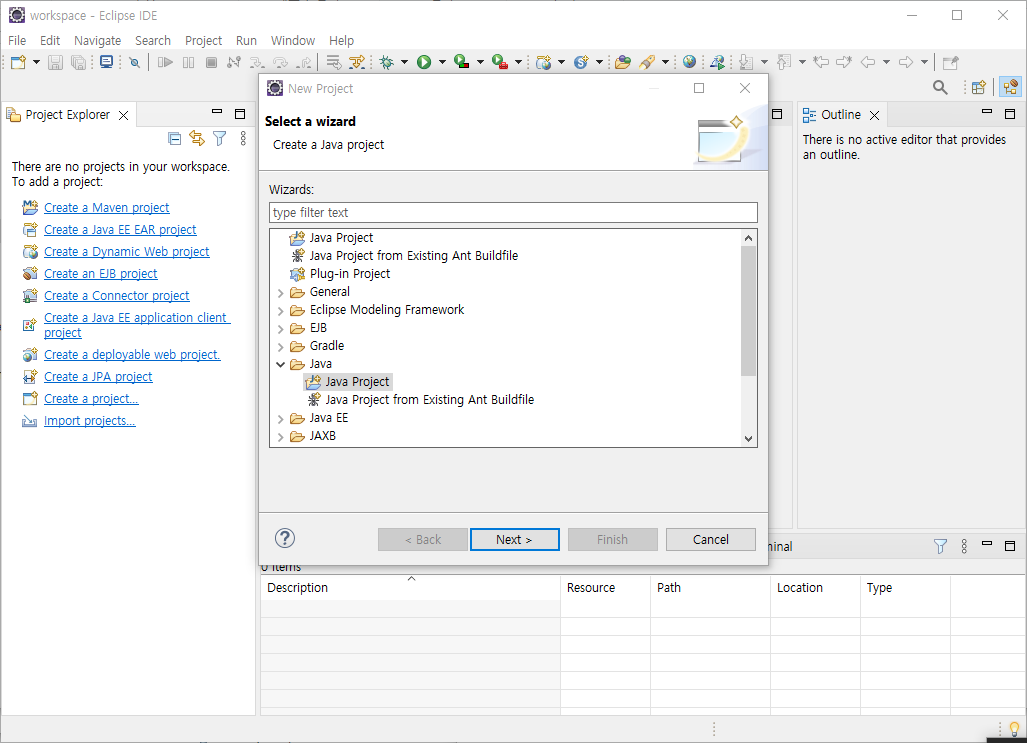This screenshot has width=1027, height=743.
Task: Click the wizard Help question mark button
Action: tap(284, 539)
